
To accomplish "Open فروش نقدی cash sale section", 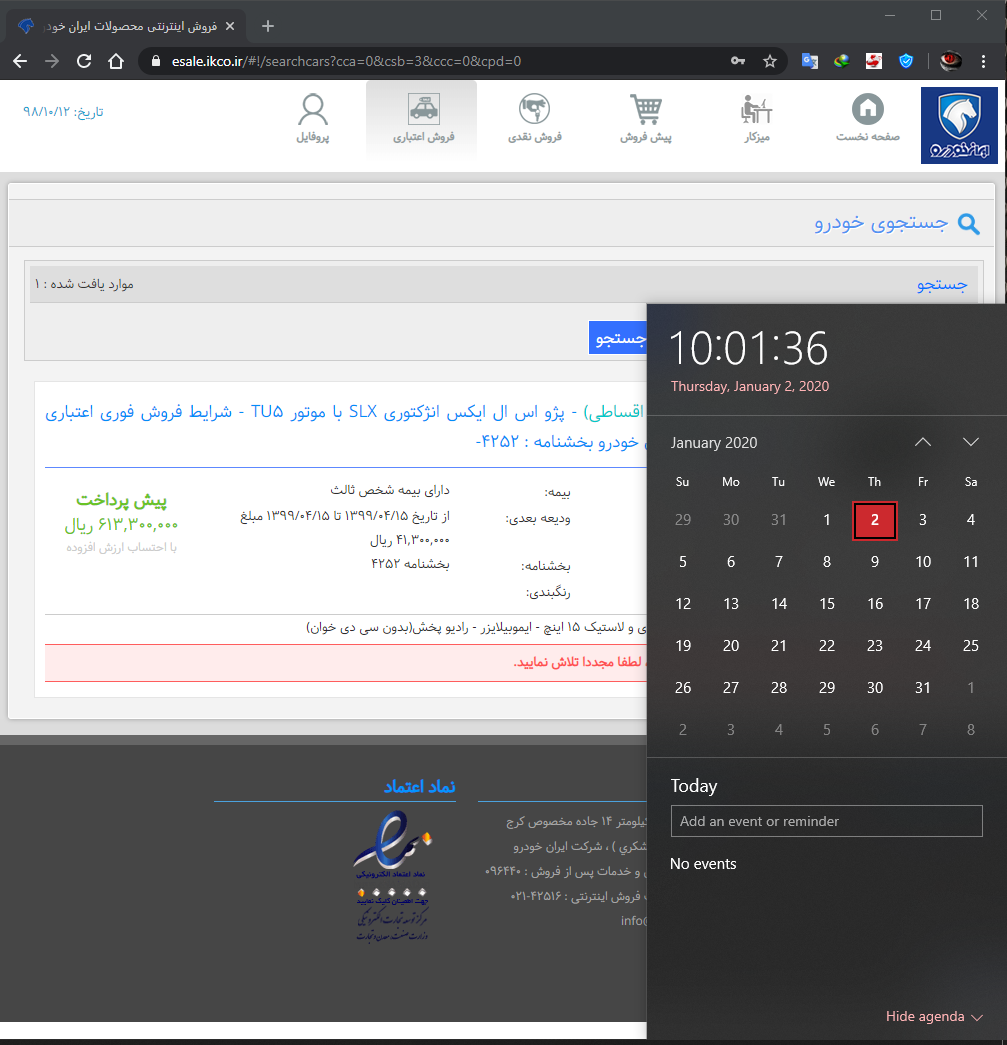I will 534,119.
